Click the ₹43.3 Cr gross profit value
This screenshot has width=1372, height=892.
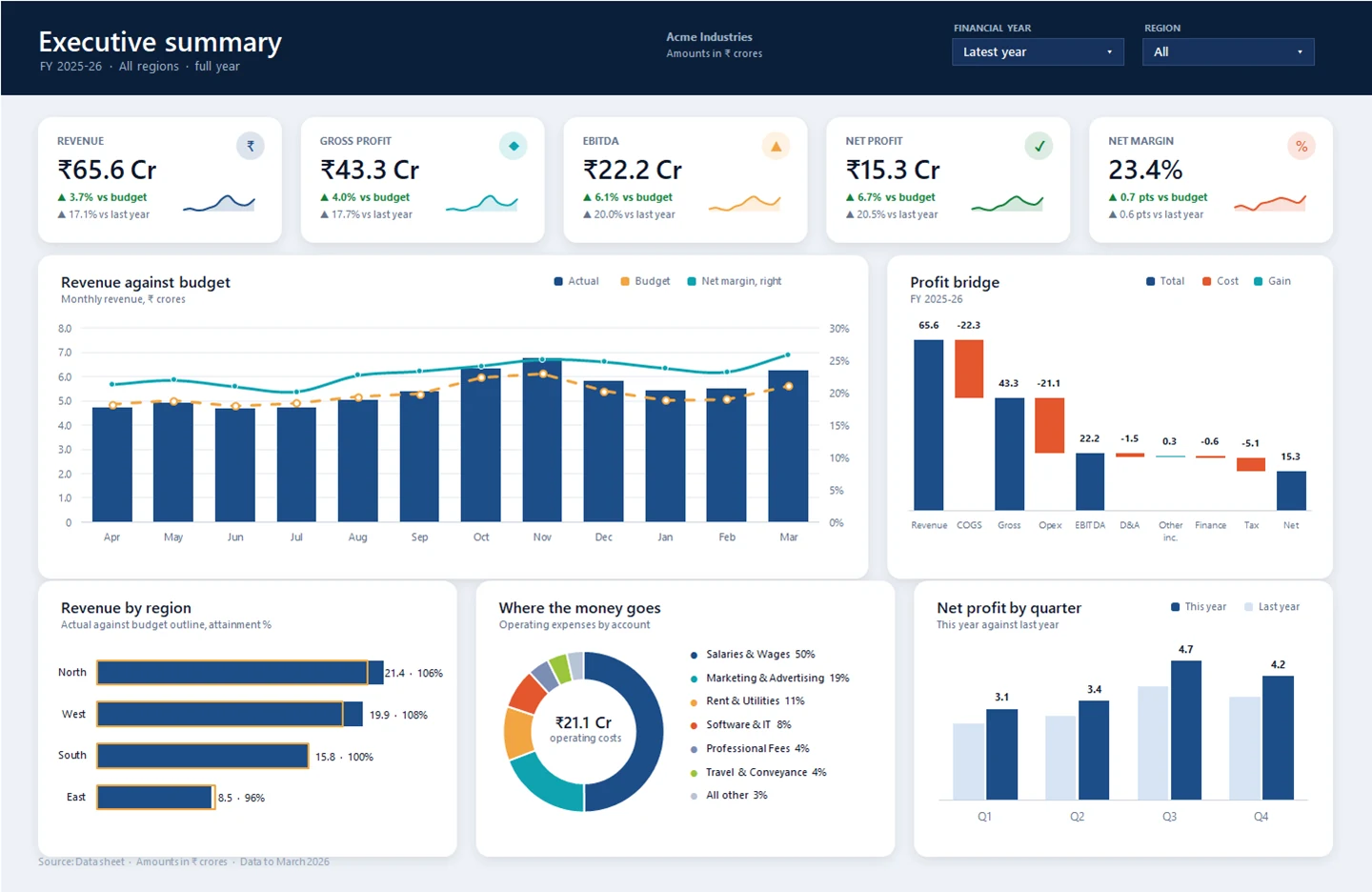coord(370,170)
